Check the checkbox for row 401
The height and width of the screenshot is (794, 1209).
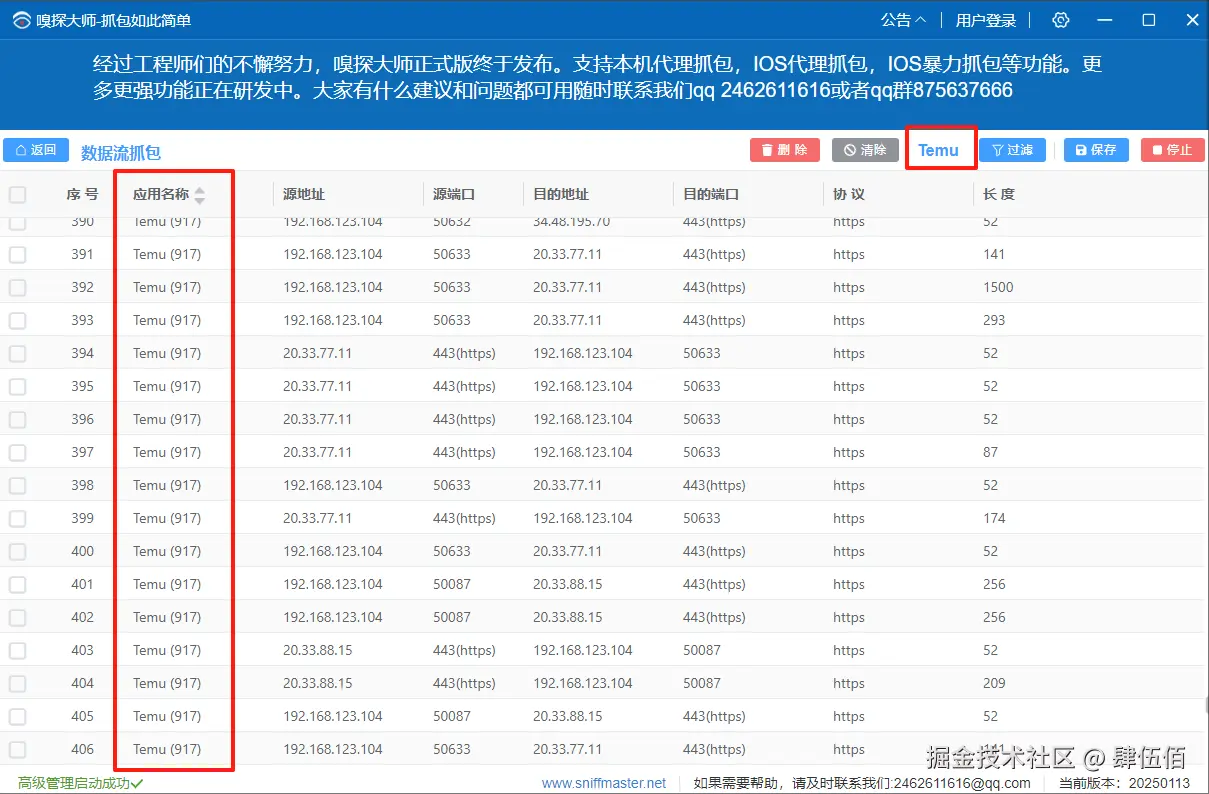click(x=17, y=584)
